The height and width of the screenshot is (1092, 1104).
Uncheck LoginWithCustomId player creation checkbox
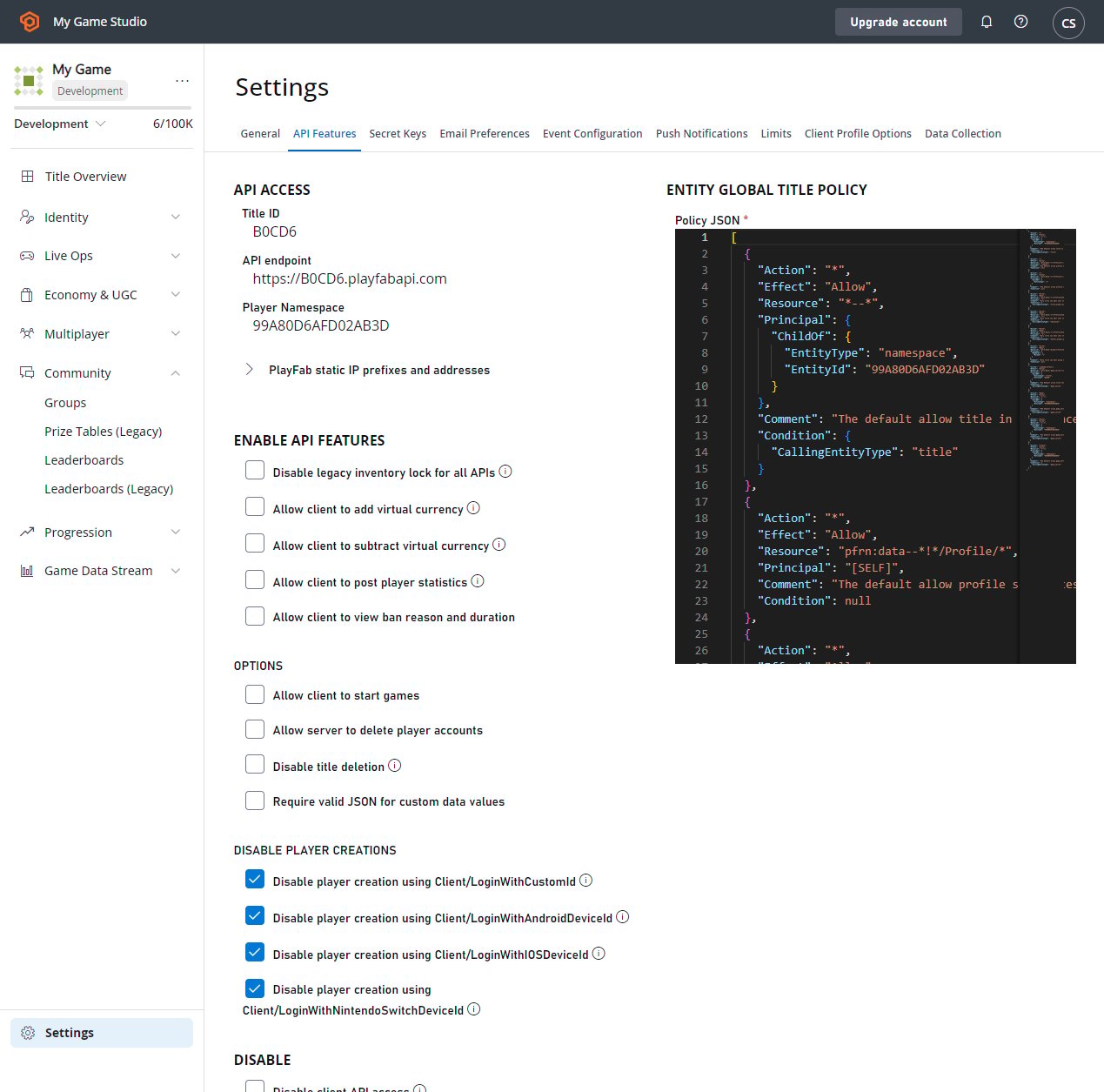(255, 880)
